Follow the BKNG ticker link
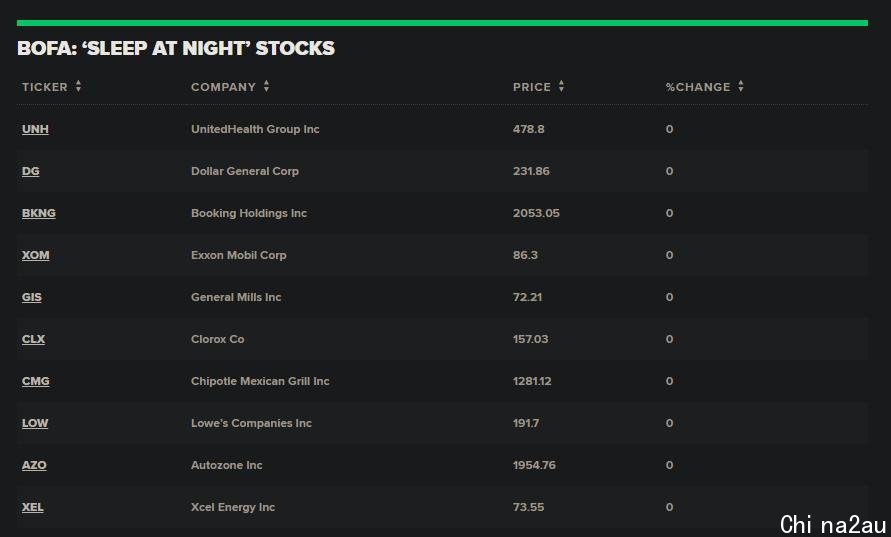This screenshot has height=537, width=891. (x=39, y=214)
